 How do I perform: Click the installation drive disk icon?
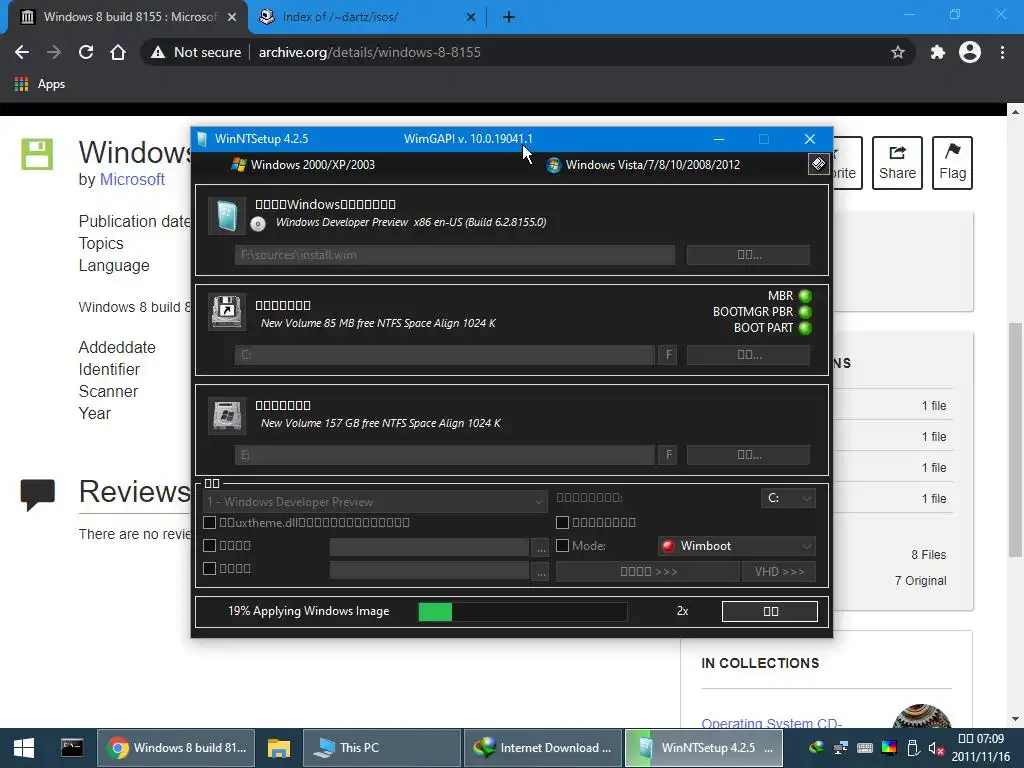(227, 415)
